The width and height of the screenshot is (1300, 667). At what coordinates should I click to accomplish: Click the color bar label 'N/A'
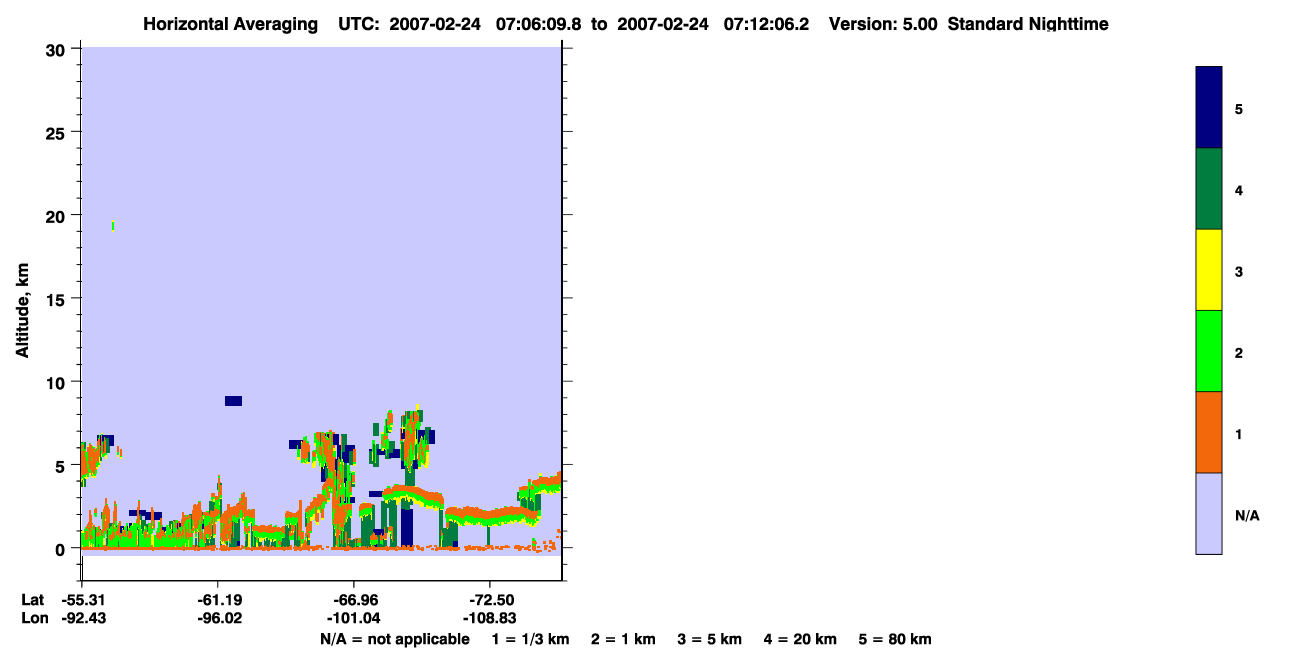[x=1247, y=515]
